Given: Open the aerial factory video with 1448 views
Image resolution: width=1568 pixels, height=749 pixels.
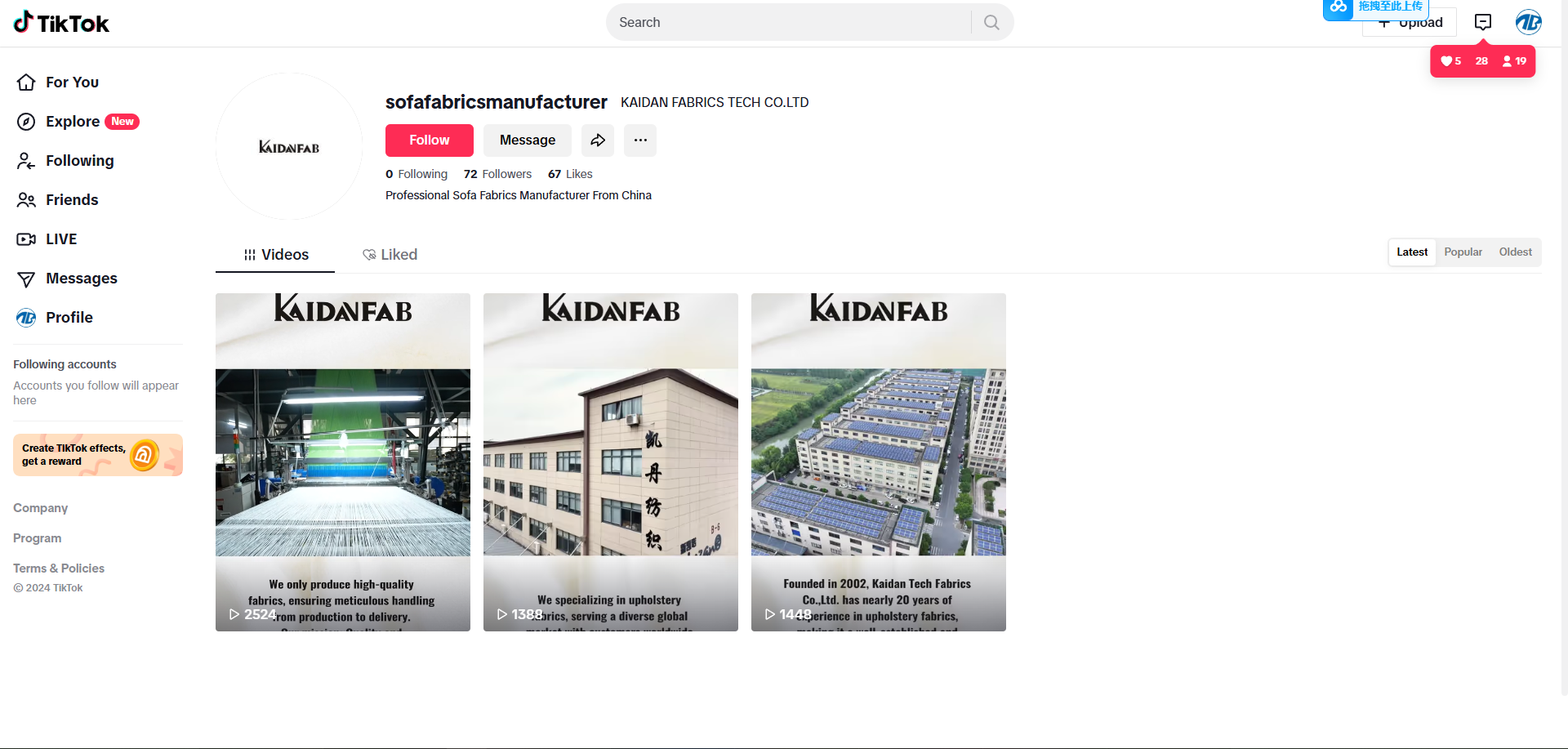Looking at the screenshot, I should click(879, 462).
